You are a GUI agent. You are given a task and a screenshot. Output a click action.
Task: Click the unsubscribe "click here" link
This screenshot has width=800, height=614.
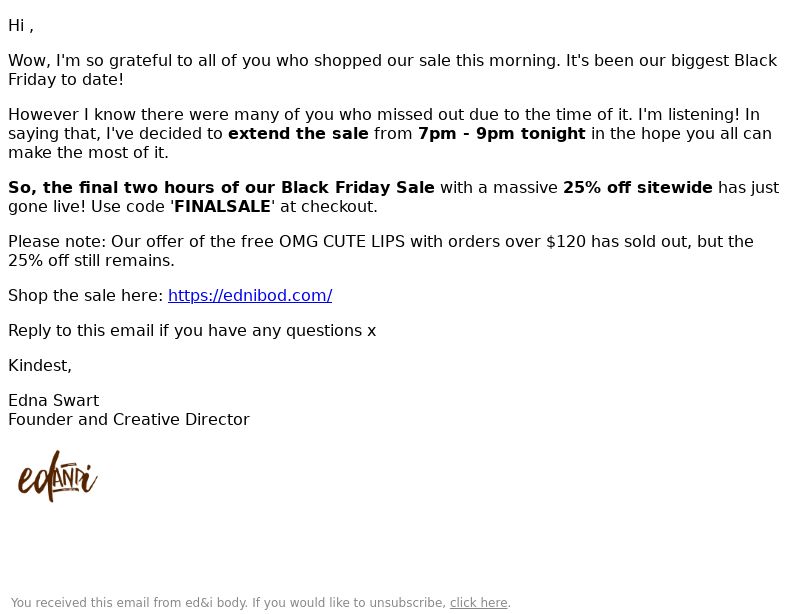click(479, 603)
